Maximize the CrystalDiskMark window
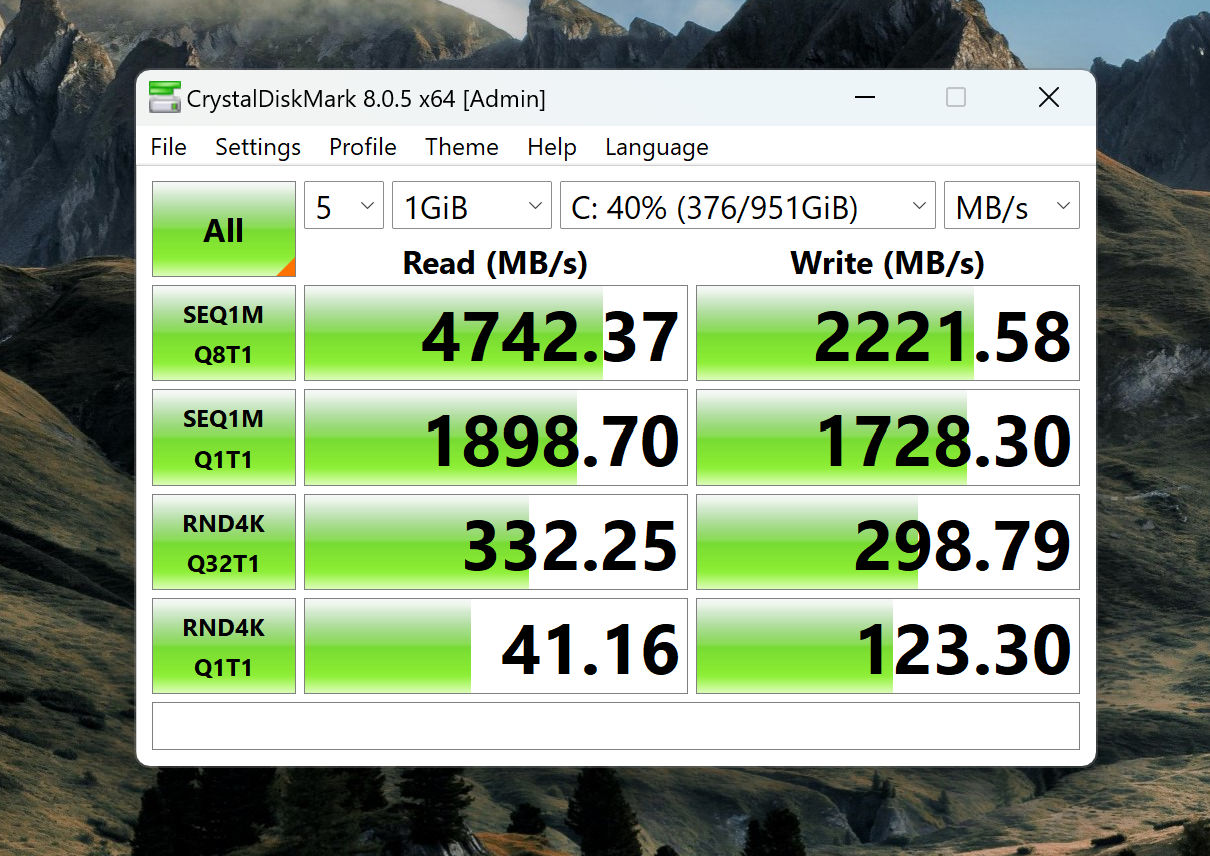 956,97
